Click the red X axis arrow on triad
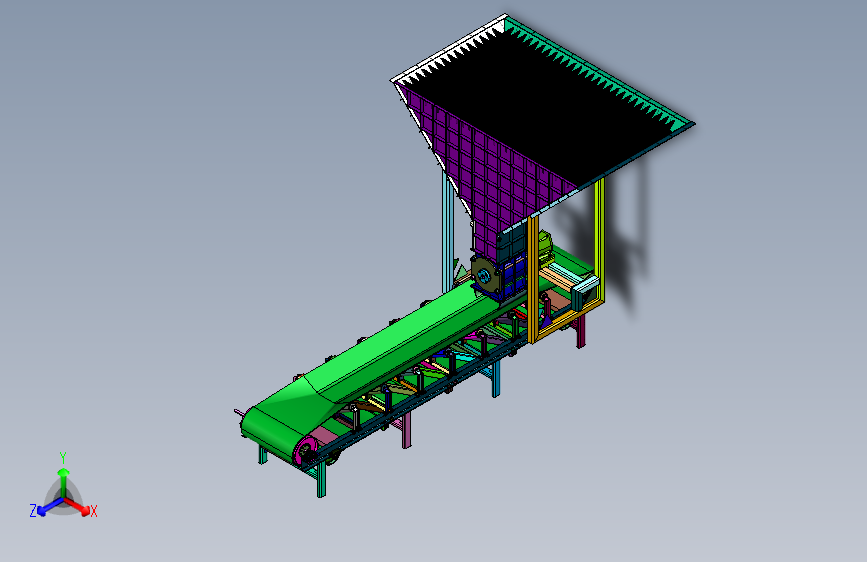Screen dimensions: 867x562 78,507
